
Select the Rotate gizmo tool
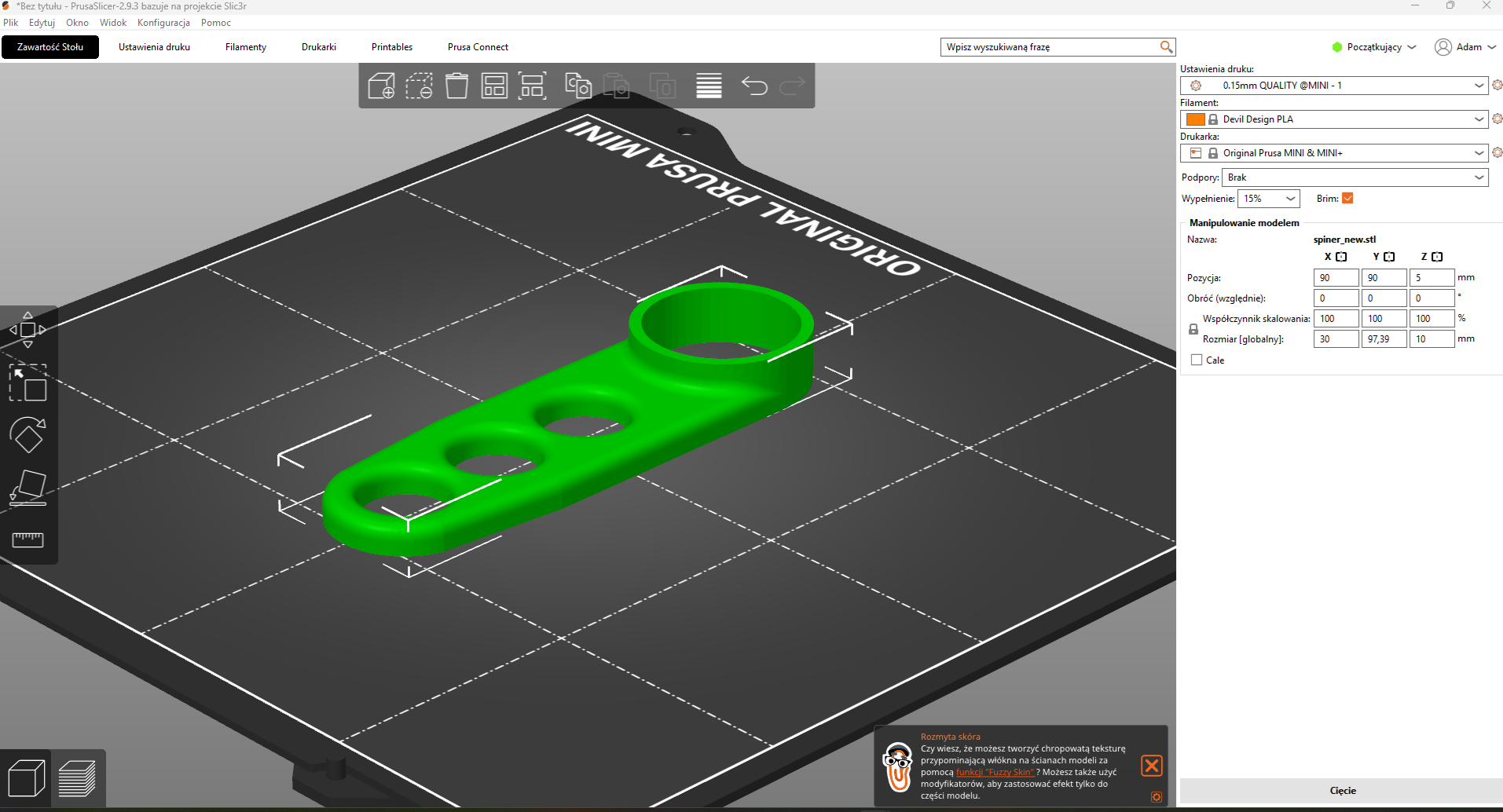coord(27,434)
